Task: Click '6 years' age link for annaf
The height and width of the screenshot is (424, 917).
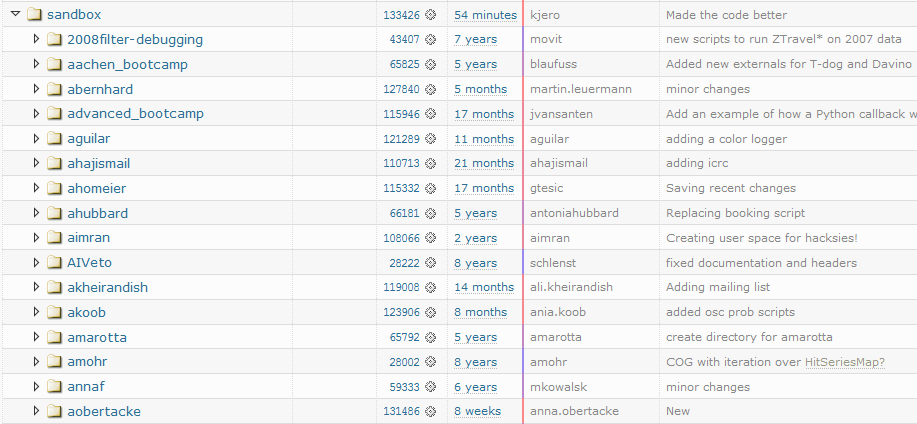Action: 475,387
